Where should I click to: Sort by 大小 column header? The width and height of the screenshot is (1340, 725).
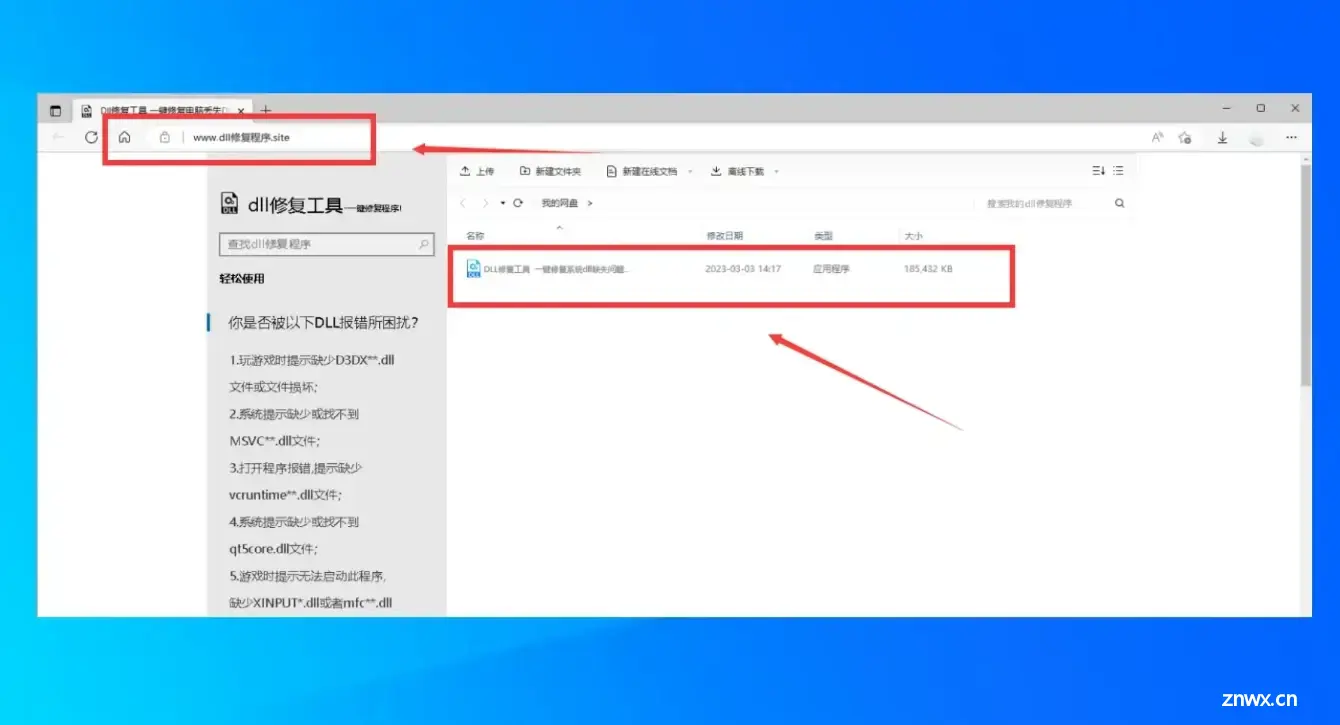[914, 236]
